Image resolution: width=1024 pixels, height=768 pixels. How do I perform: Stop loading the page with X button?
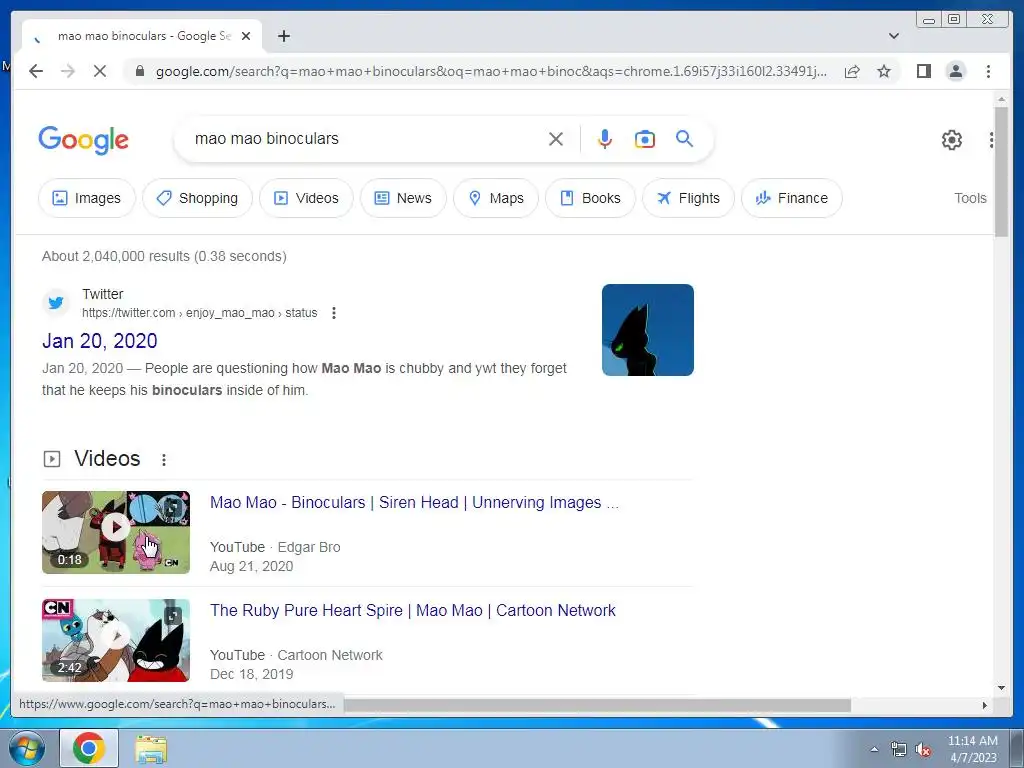tap(100, 71)
